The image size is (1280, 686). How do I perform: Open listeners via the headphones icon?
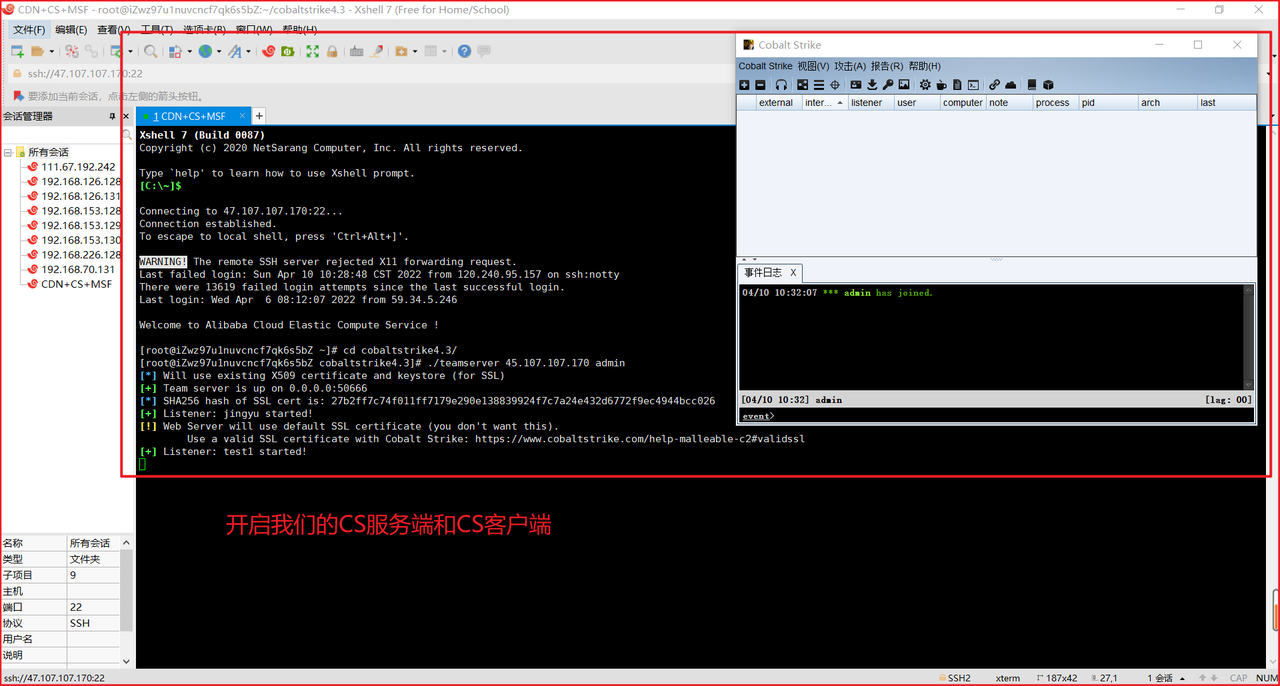(x=781, y=85)
